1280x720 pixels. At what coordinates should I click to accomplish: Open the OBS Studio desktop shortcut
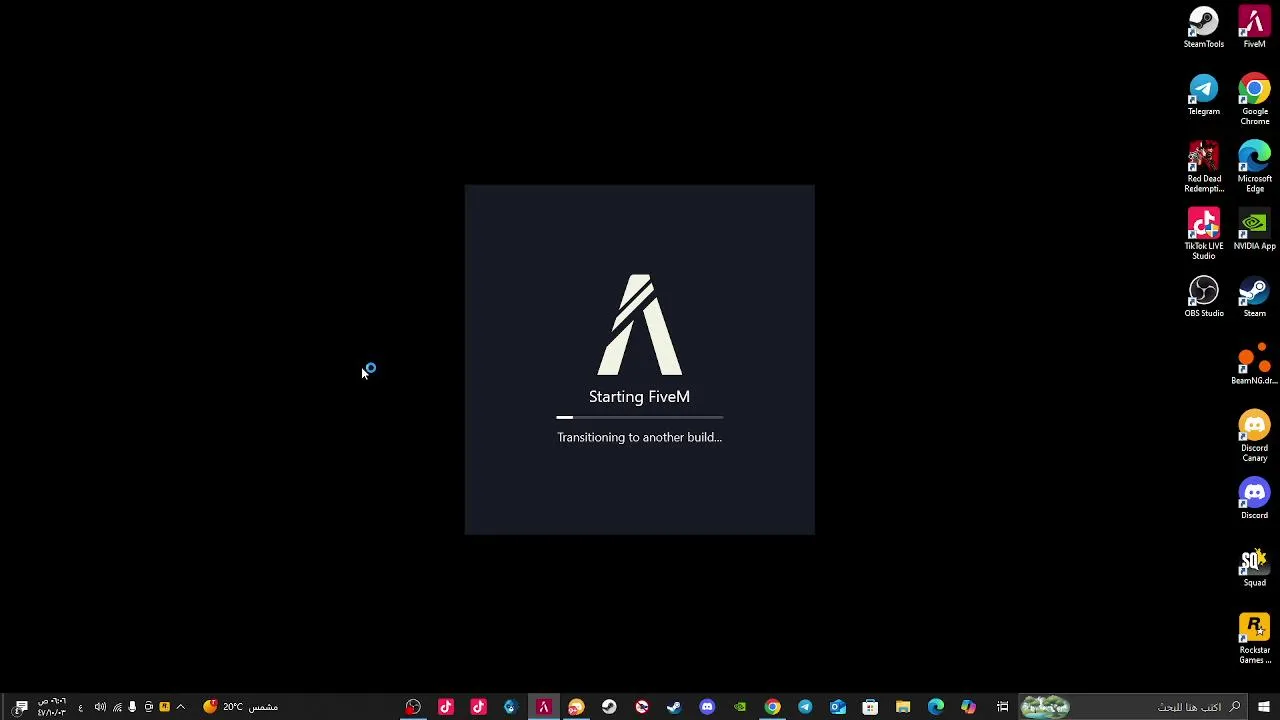(x=1203, y=296)
